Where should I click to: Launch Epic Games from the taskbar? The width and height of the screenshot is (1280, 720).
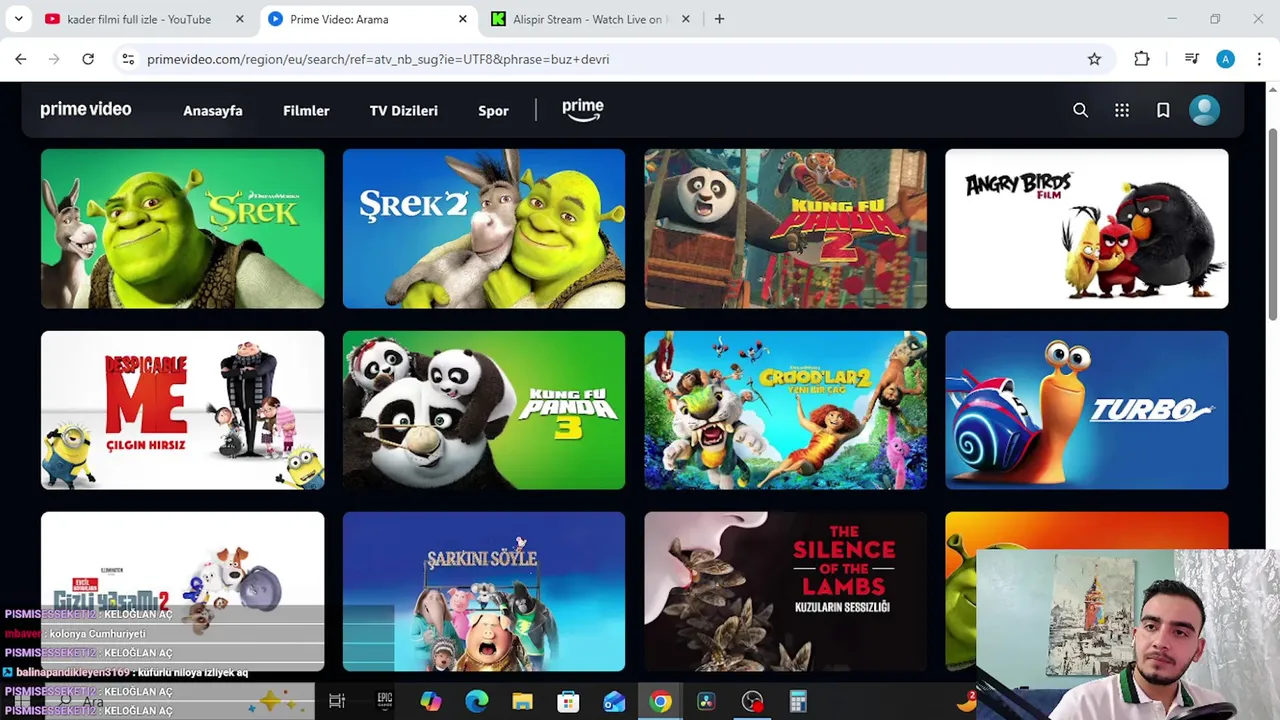[x=385, y=701]
